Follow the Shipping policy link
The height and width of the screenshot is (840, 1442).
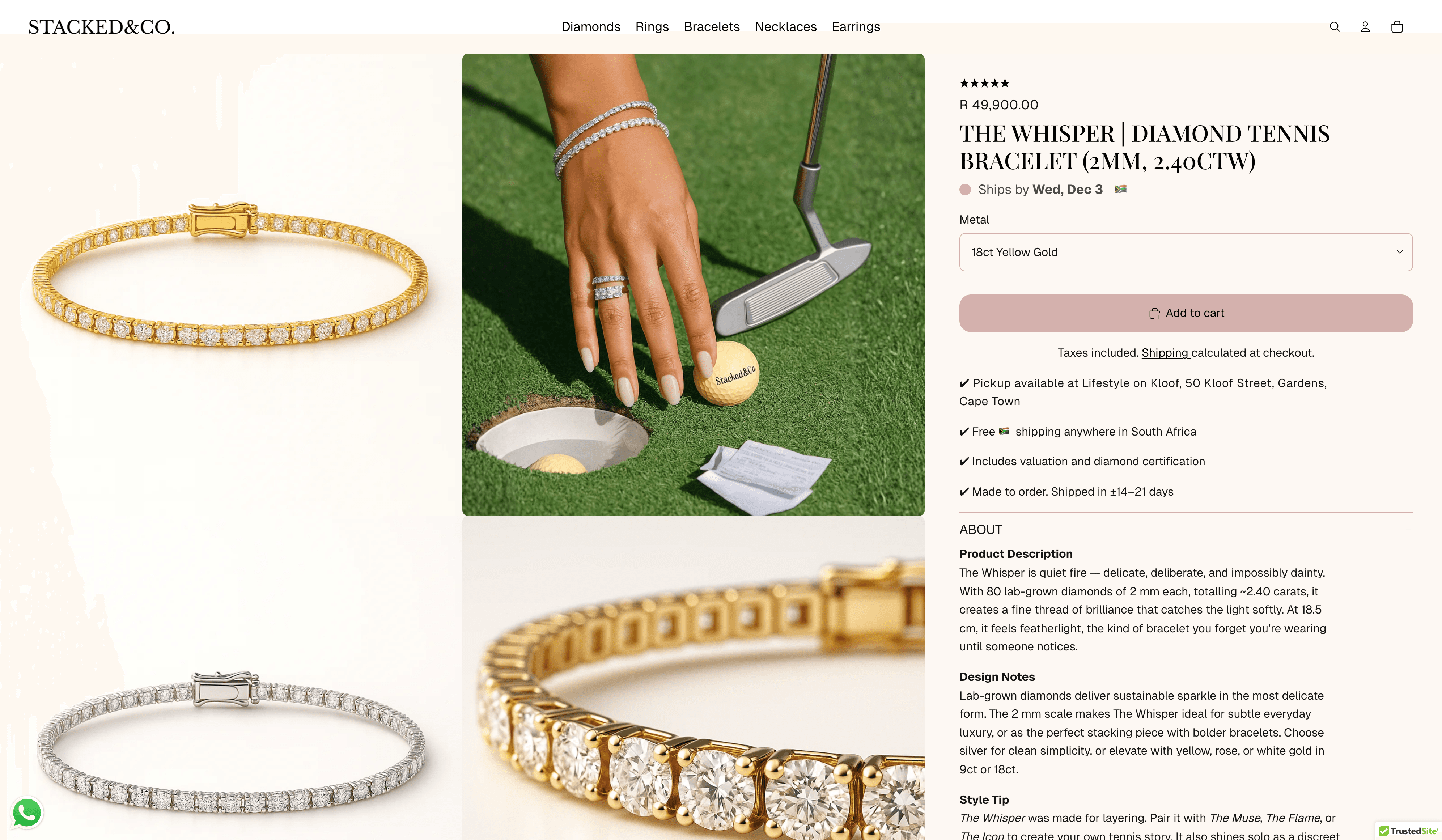click(x=1166, y=353)
